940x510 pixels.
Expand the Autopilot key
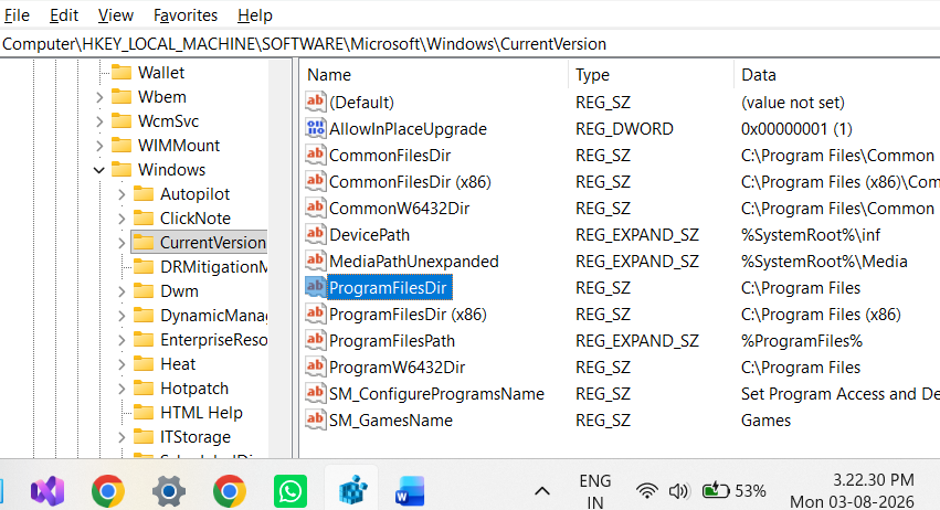point(122,194)
